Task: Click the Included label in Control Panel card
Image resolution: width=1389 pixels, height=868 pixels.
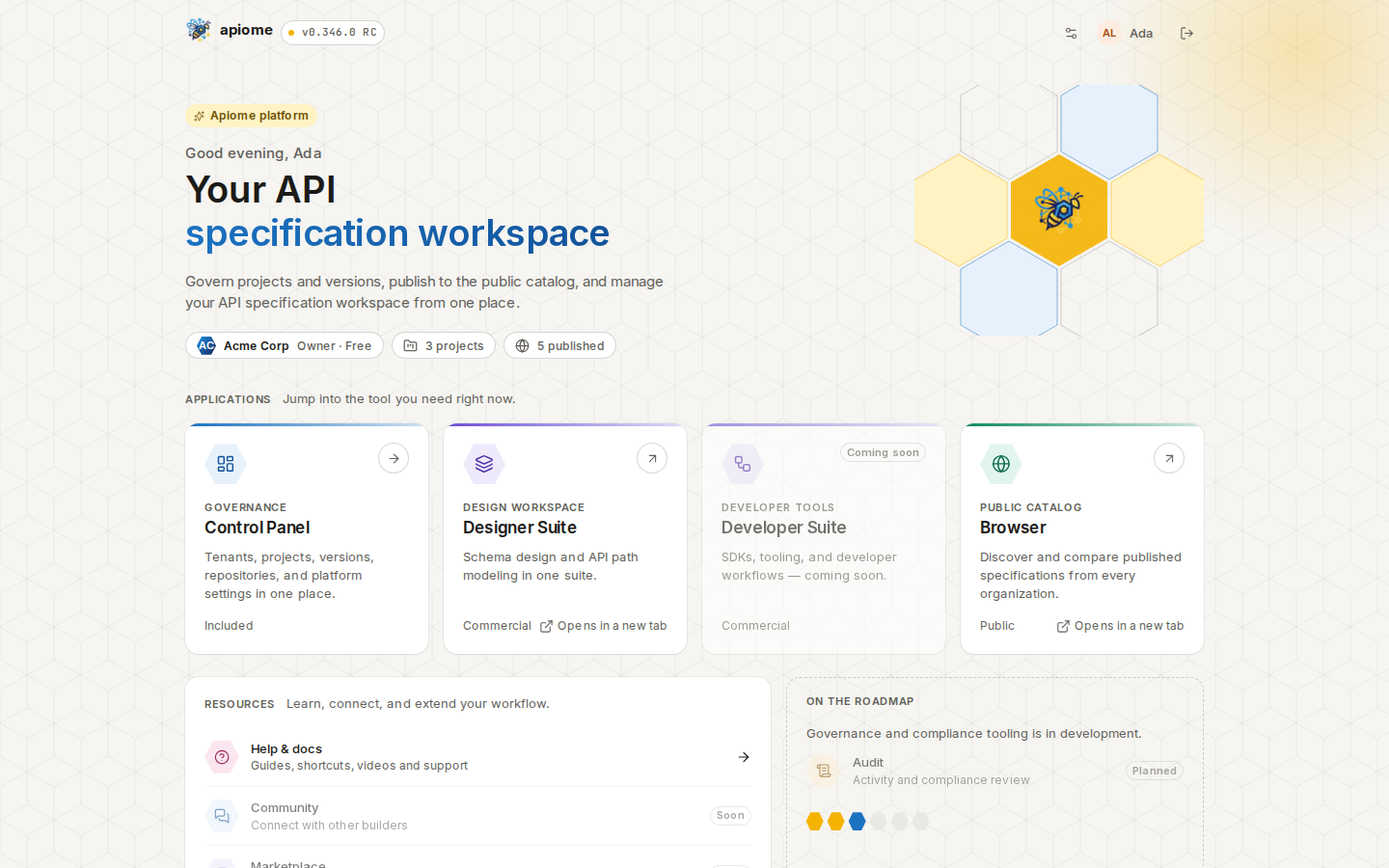Action: (229, 626)
